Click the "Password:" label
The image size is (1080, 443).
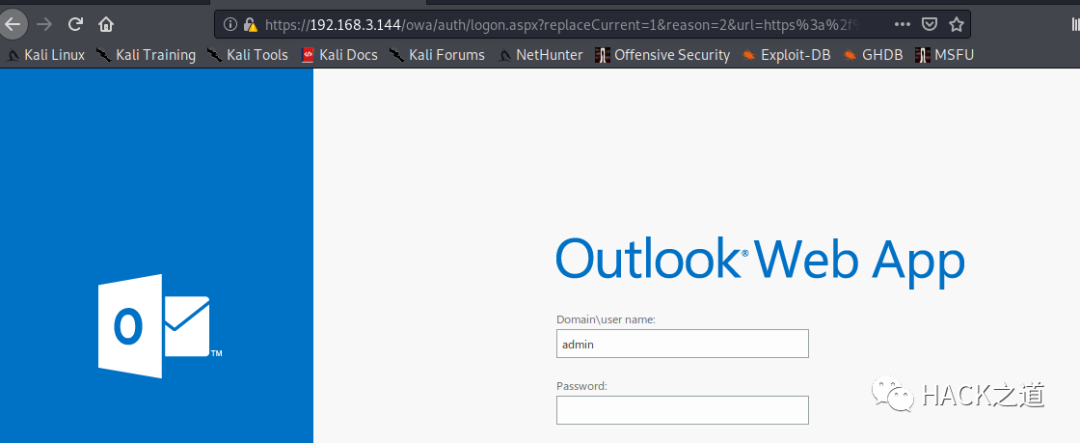pos(582,387)
